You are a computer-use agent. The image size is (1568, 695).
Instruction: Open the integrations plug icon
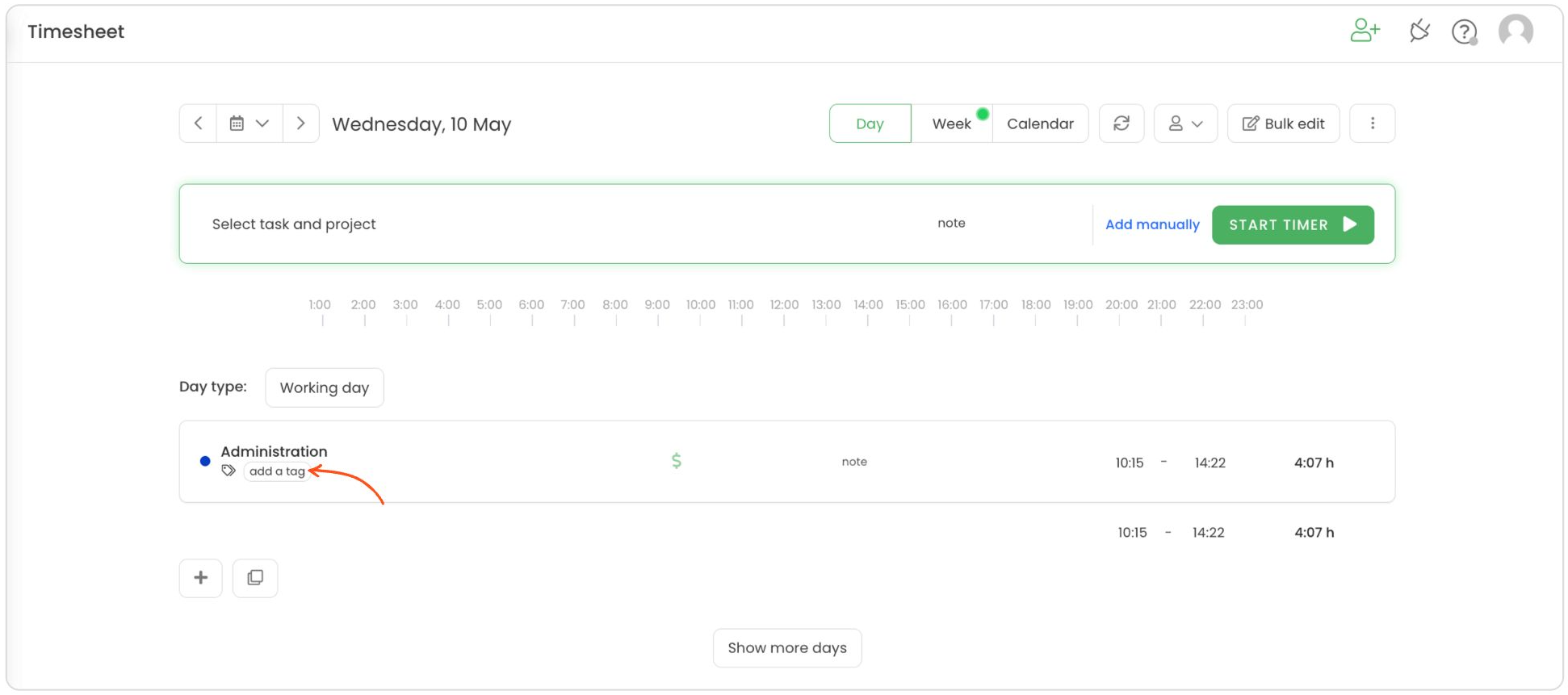coord(1419,31)
